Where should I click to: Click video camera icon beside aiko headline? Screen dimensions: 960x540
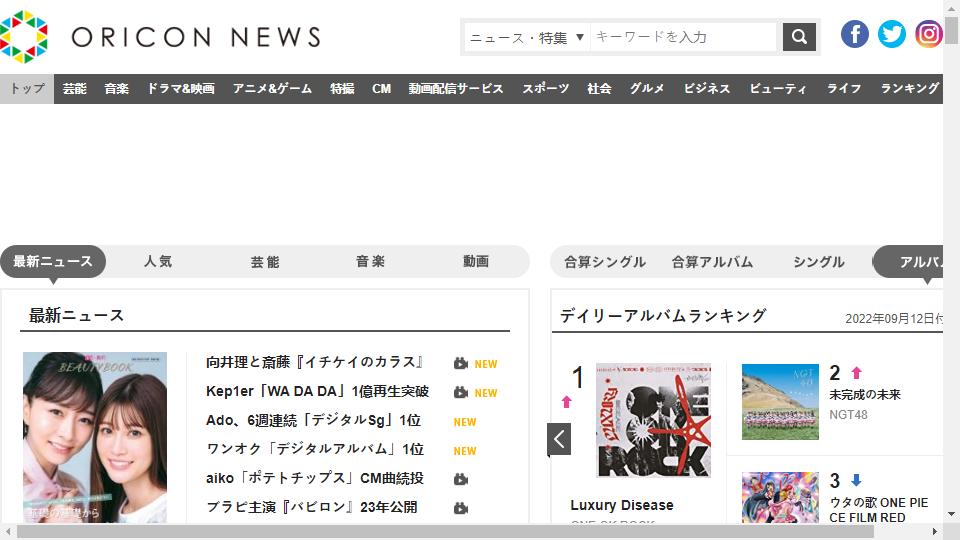(x=461, y=479)
